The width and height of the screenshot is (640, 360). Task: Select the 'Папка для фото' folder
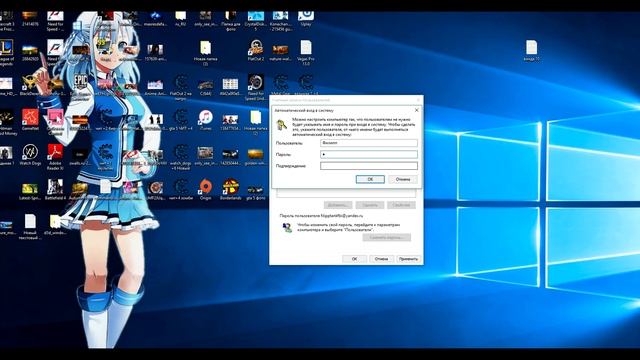click(x=231, y=16)
